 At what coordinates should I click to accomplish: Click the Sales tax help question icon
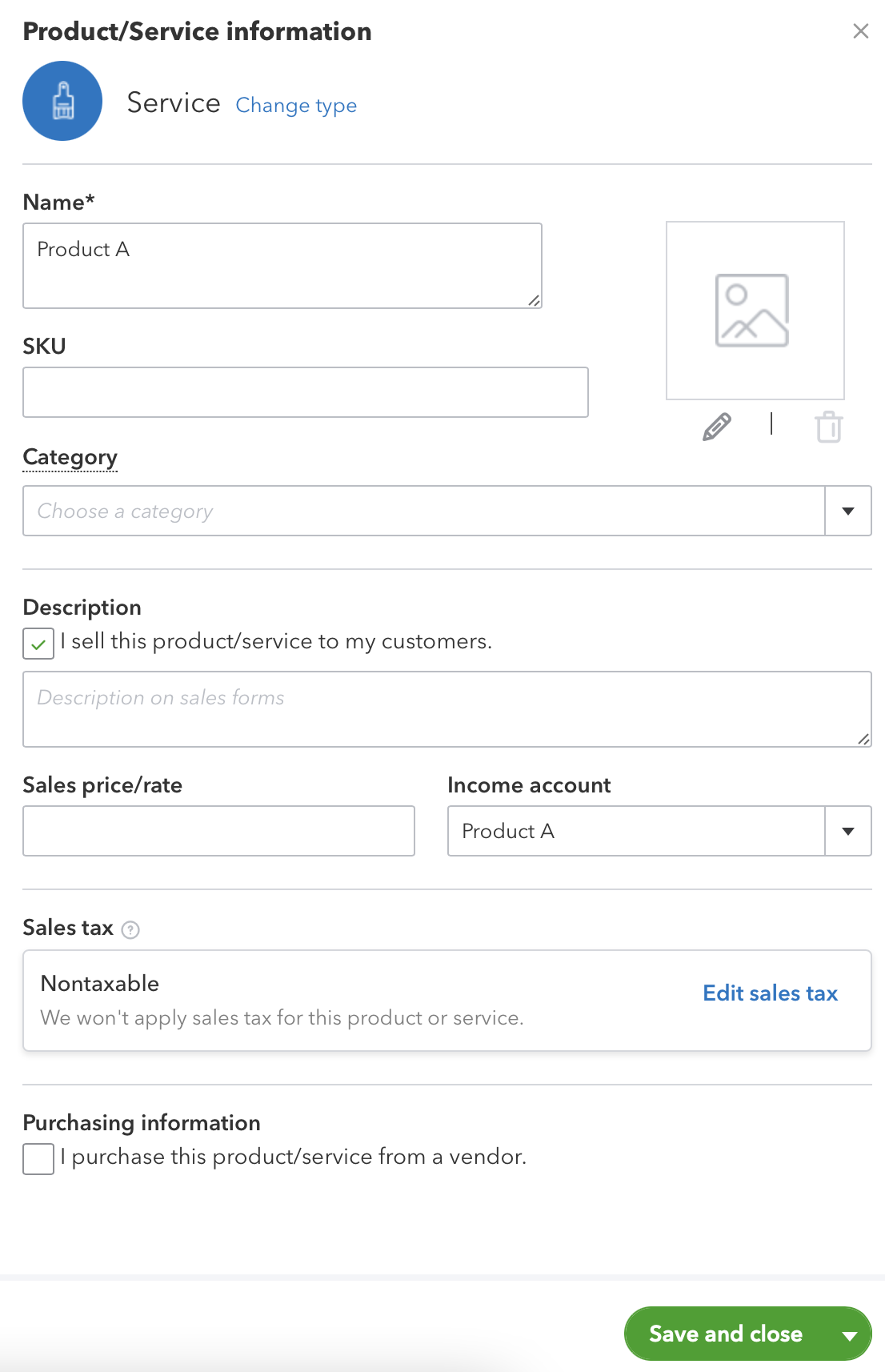130,929
